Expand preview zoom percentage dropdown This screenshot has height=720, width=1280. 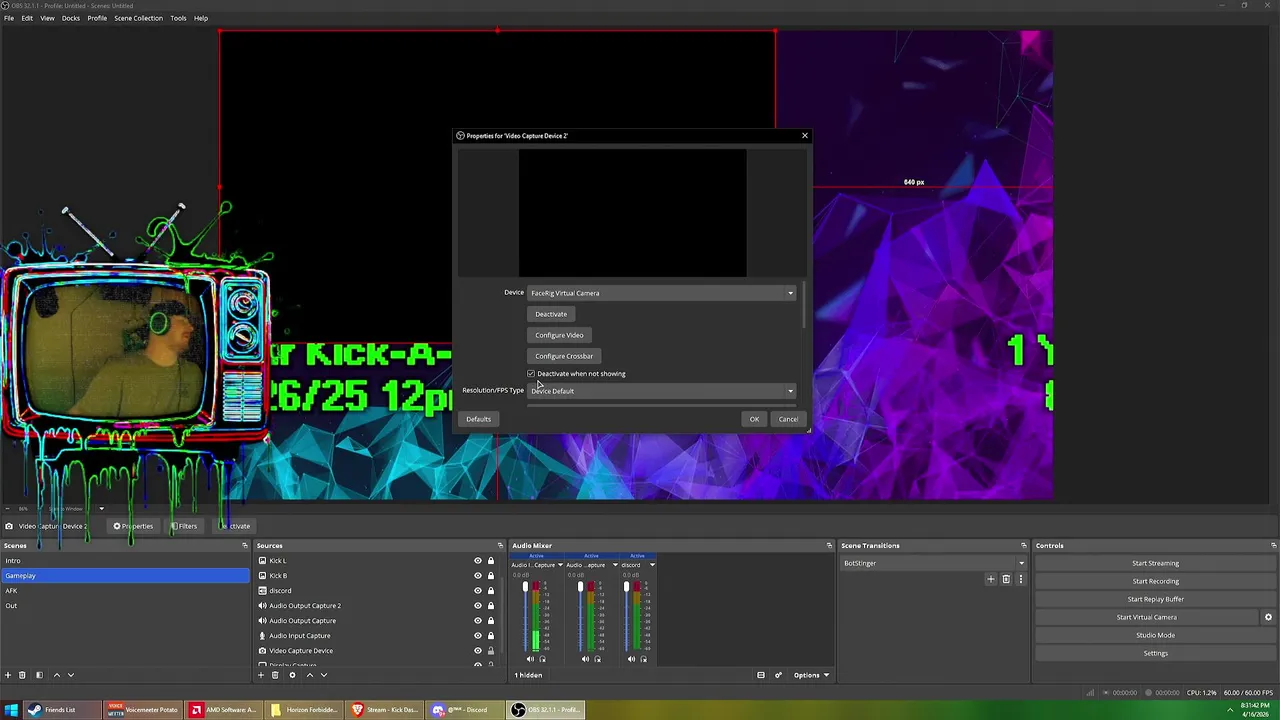tap(101, 508)
